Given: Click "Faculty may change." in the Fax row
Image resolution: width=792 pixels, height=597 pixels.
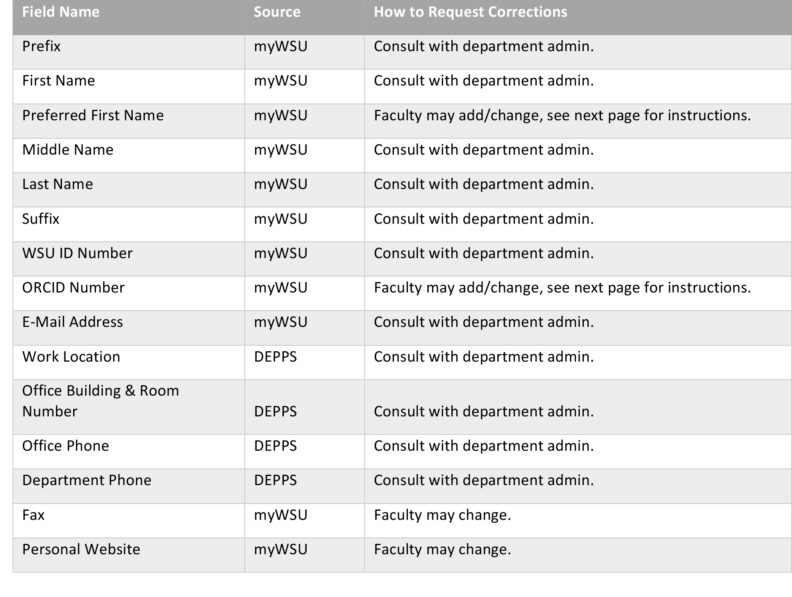Looking at the screenshot, I should [x=442, y=515].
